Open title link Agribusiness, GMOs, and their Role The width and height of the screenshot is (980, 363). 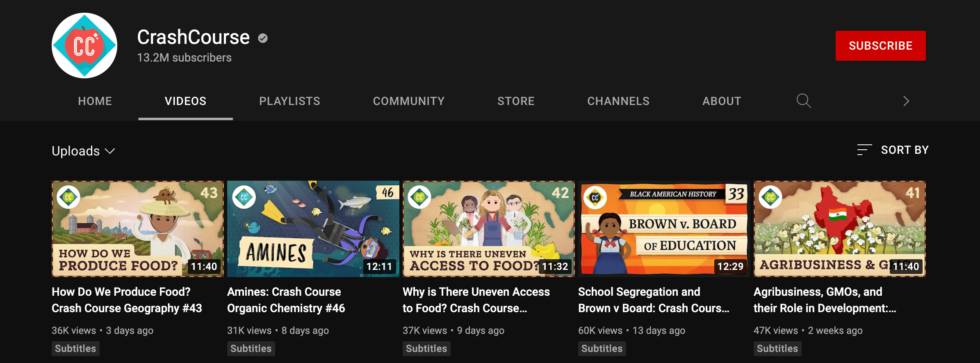coord(825,300)
